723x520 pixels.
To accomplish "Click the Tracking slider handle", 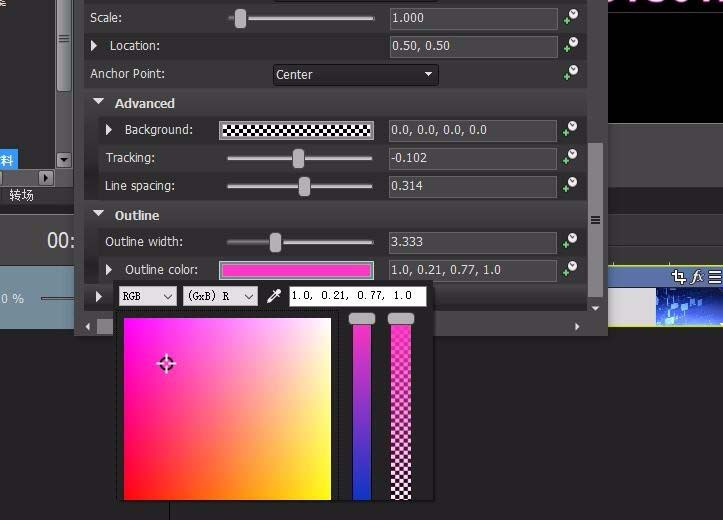I will pyautogui.click(x=298, y=158).
